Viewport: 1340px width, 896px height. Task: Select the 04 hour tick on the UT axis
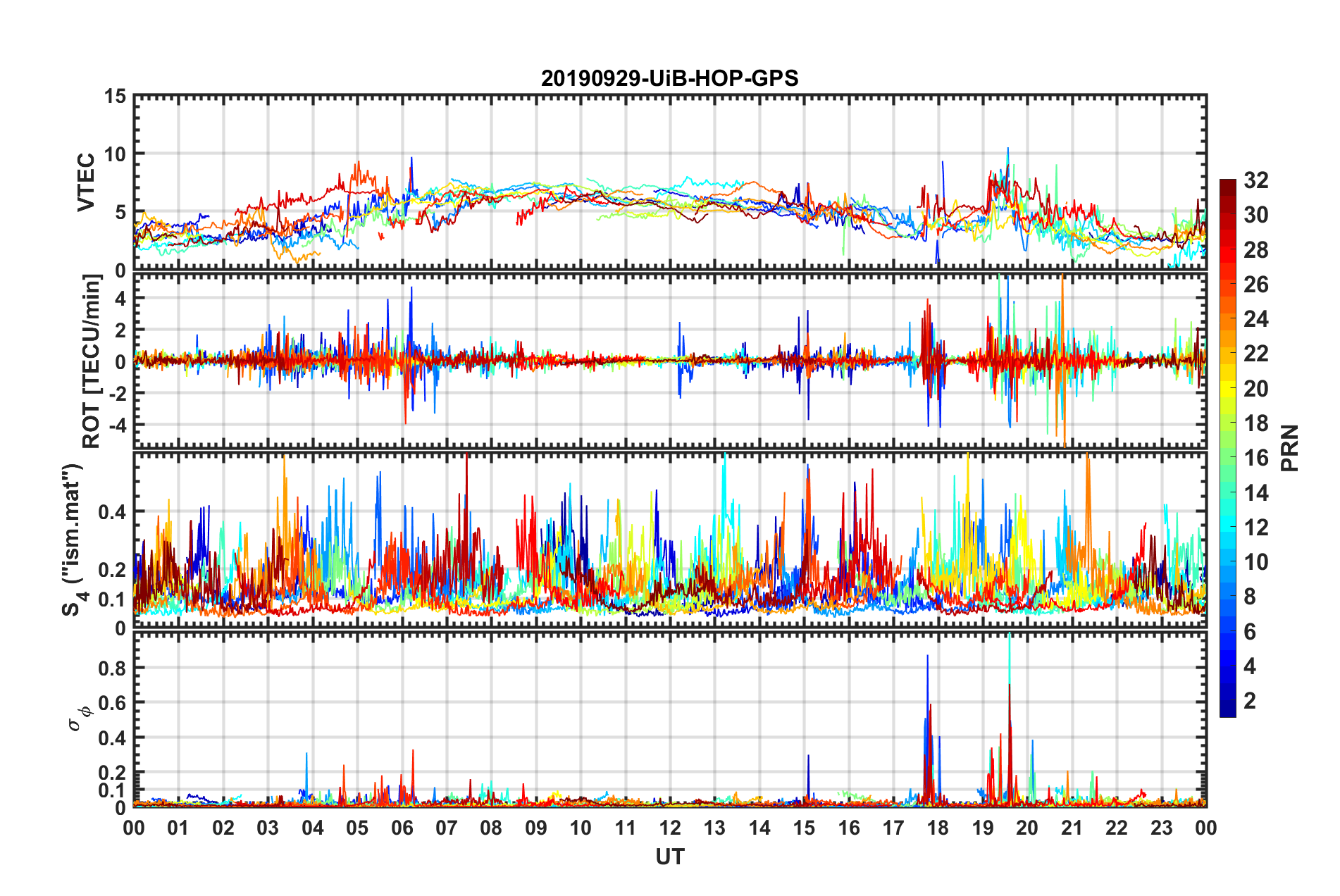pyautogui.click(x=313, y=828)
